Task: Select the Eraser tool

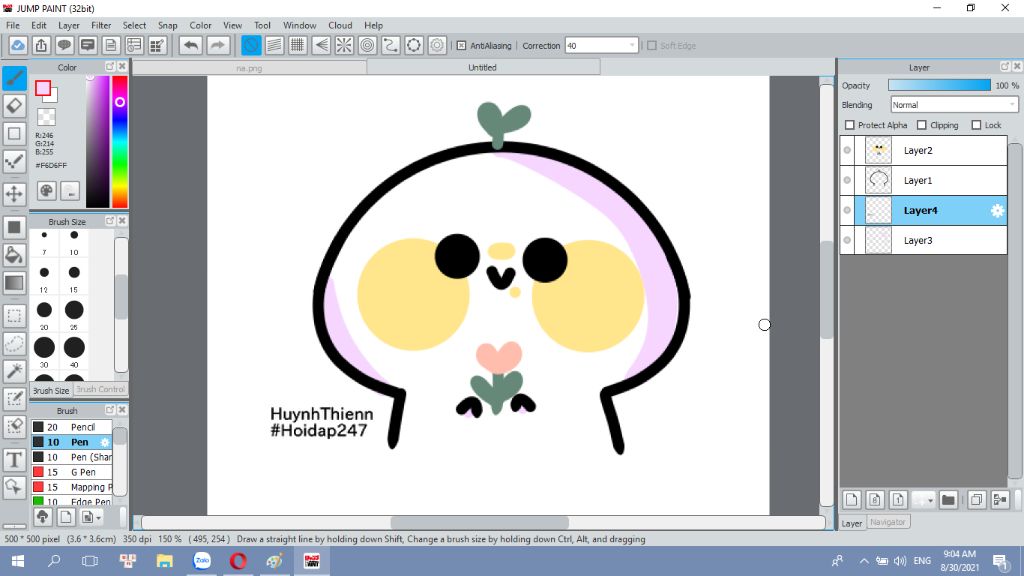Action: coord(14,106)
